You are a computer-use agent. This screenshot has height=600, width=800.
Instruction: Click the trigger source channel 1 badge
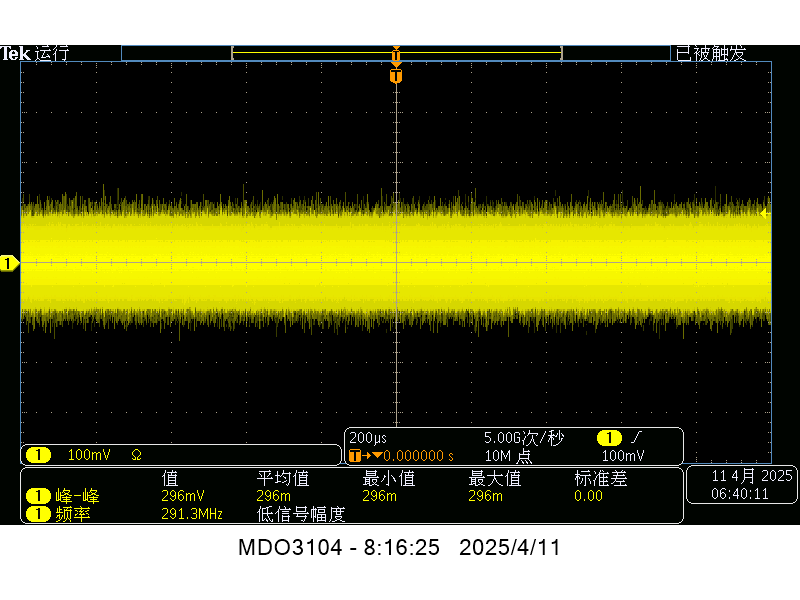(609, 438)
